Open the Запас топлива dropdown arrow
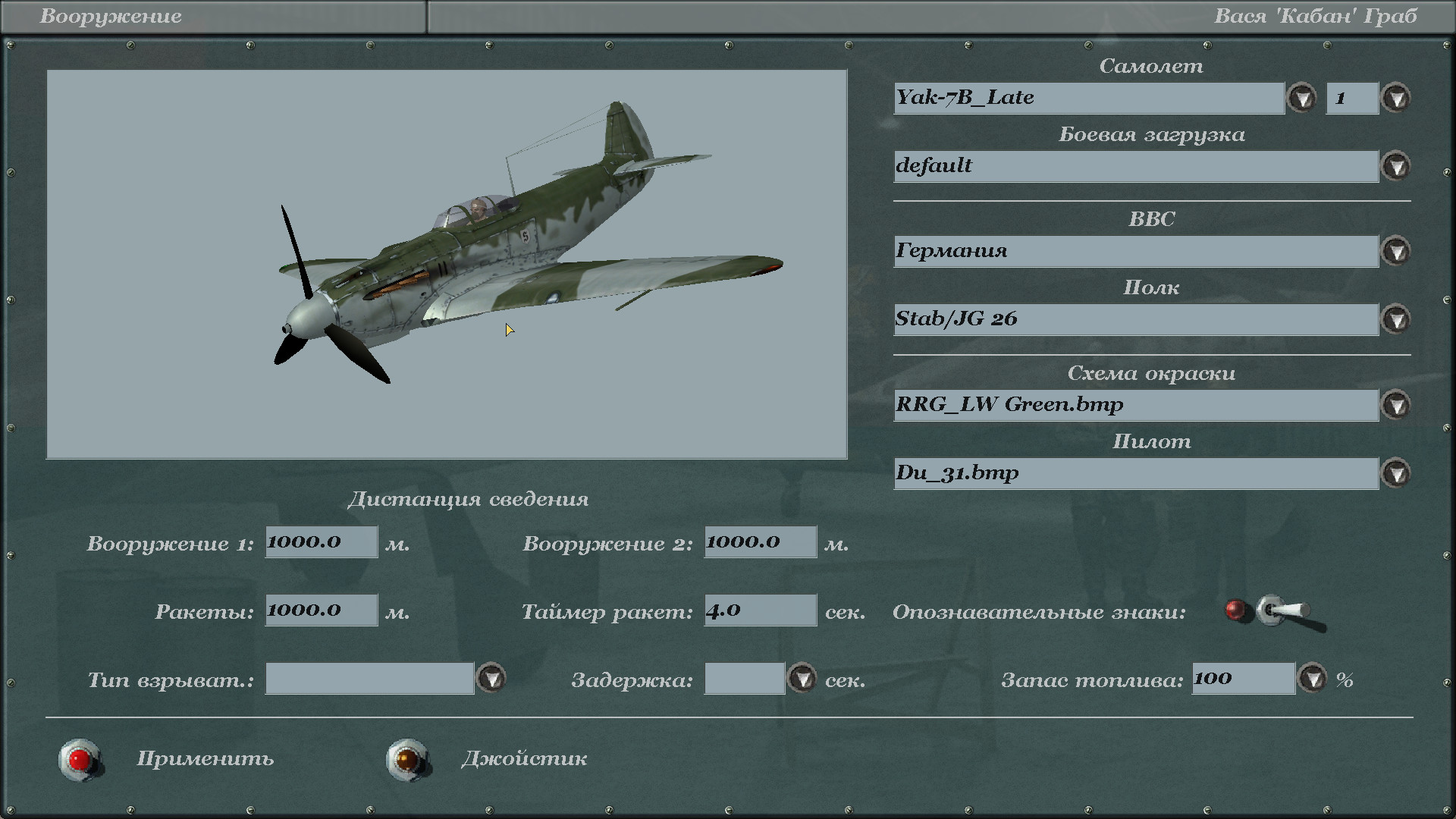The width and height of the screenshot is (1456, 819). [x=1313, y=678]
